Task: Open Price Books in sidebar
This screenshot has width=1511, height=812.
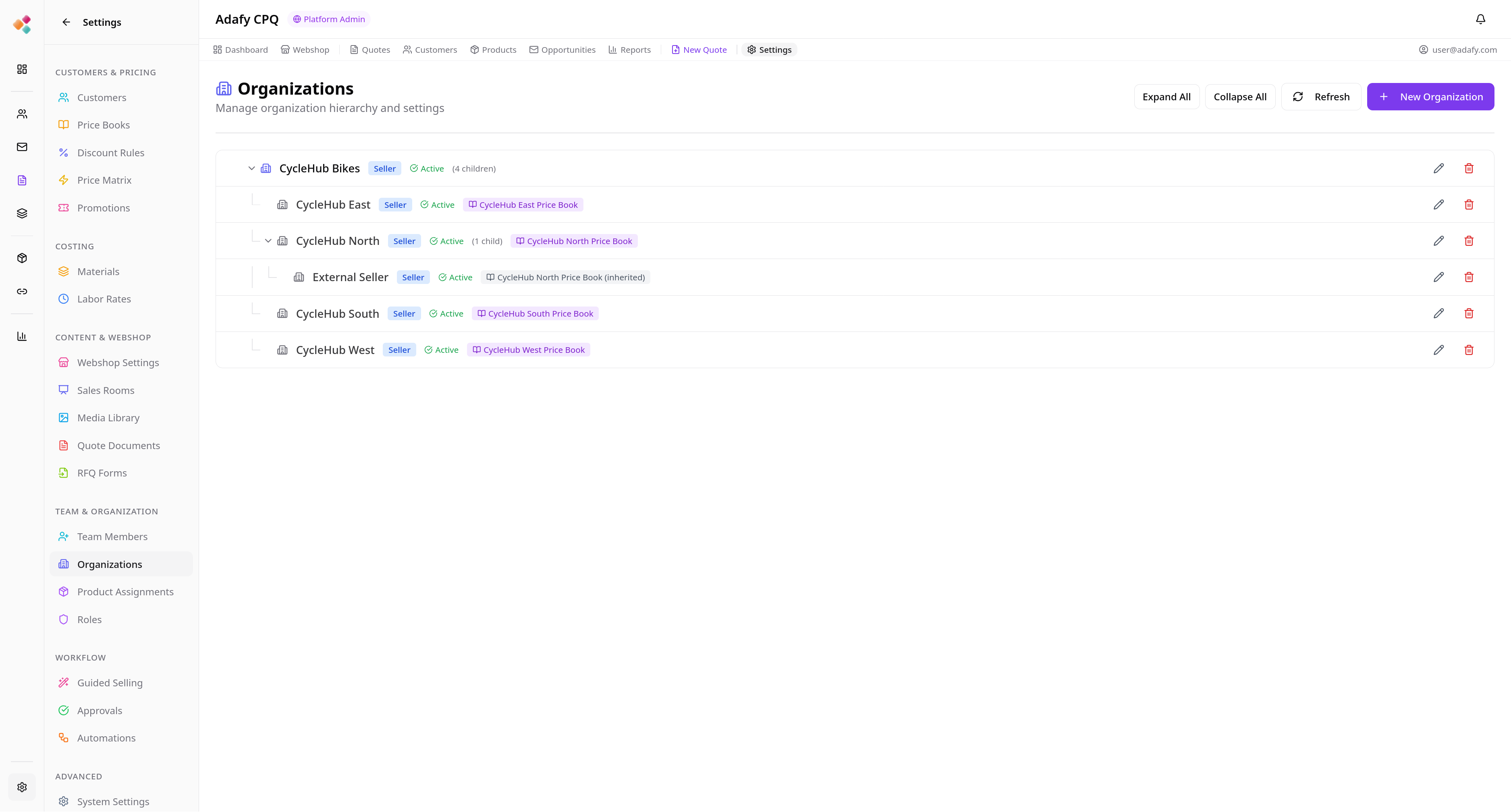Action: pos(121,125)
